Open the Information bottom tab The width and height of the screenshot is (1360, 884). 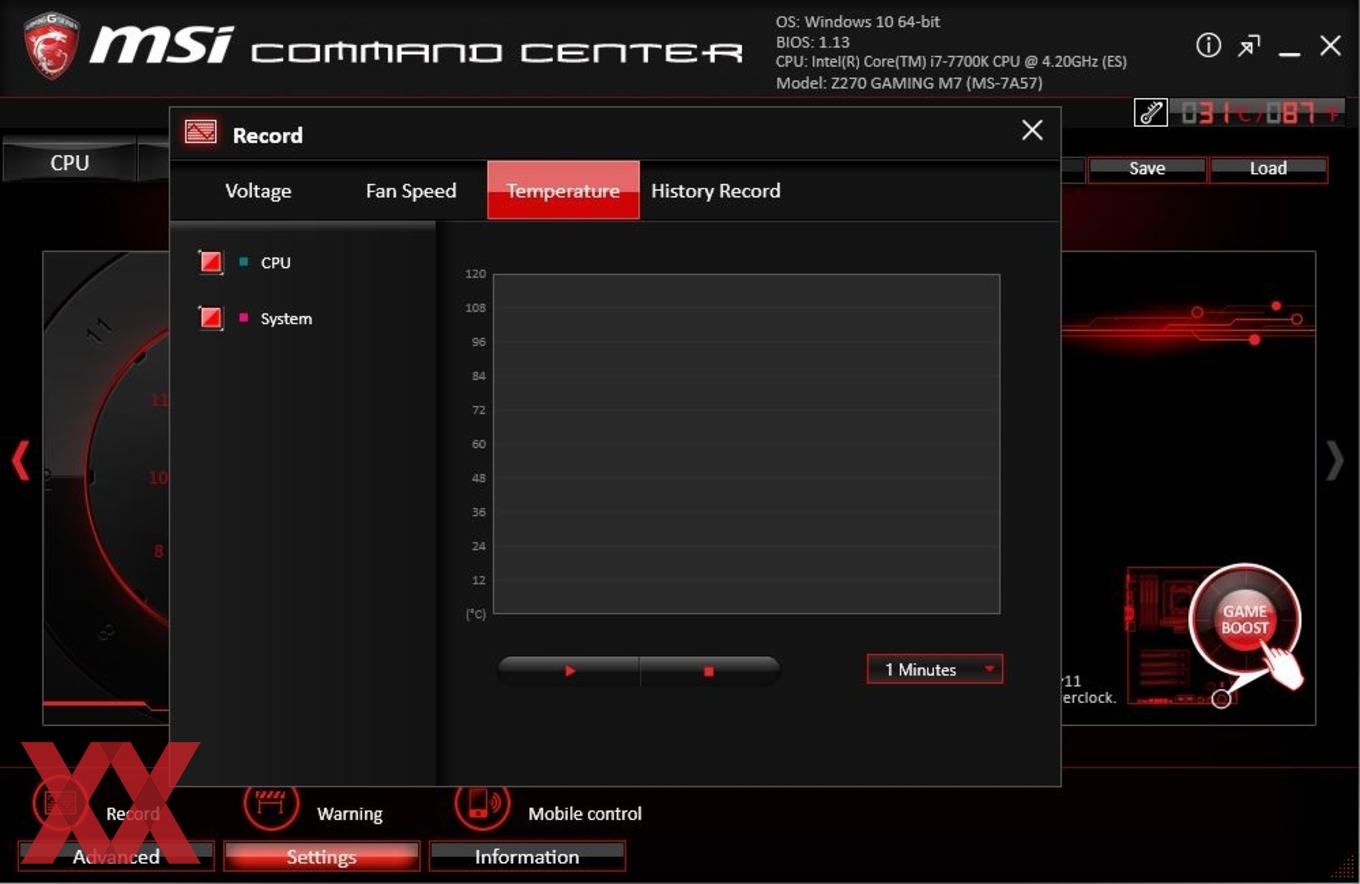(527, 857)
